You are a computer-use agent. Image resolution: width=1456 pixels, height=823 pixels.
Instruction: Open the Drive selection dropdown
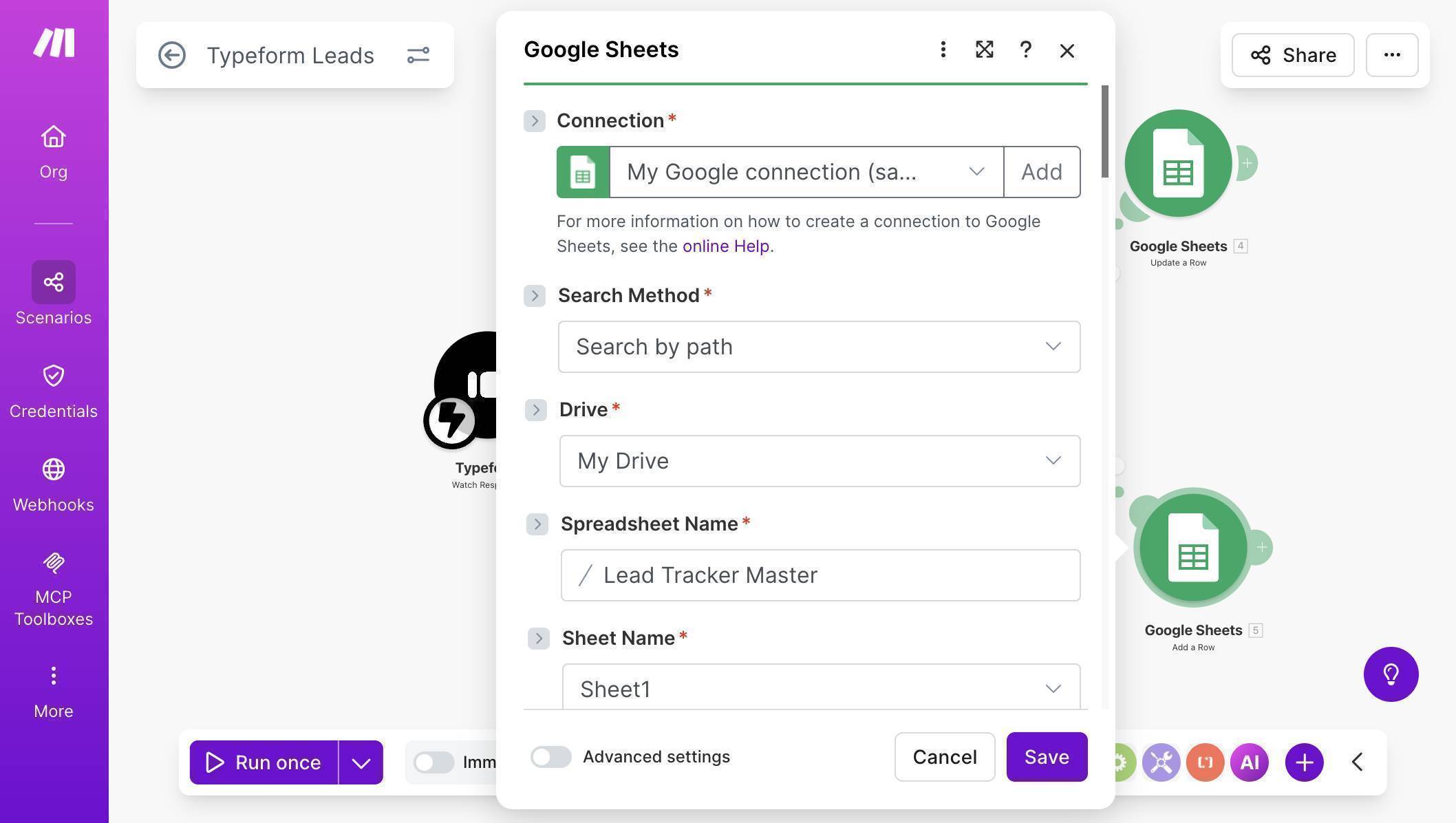(819, 460)
